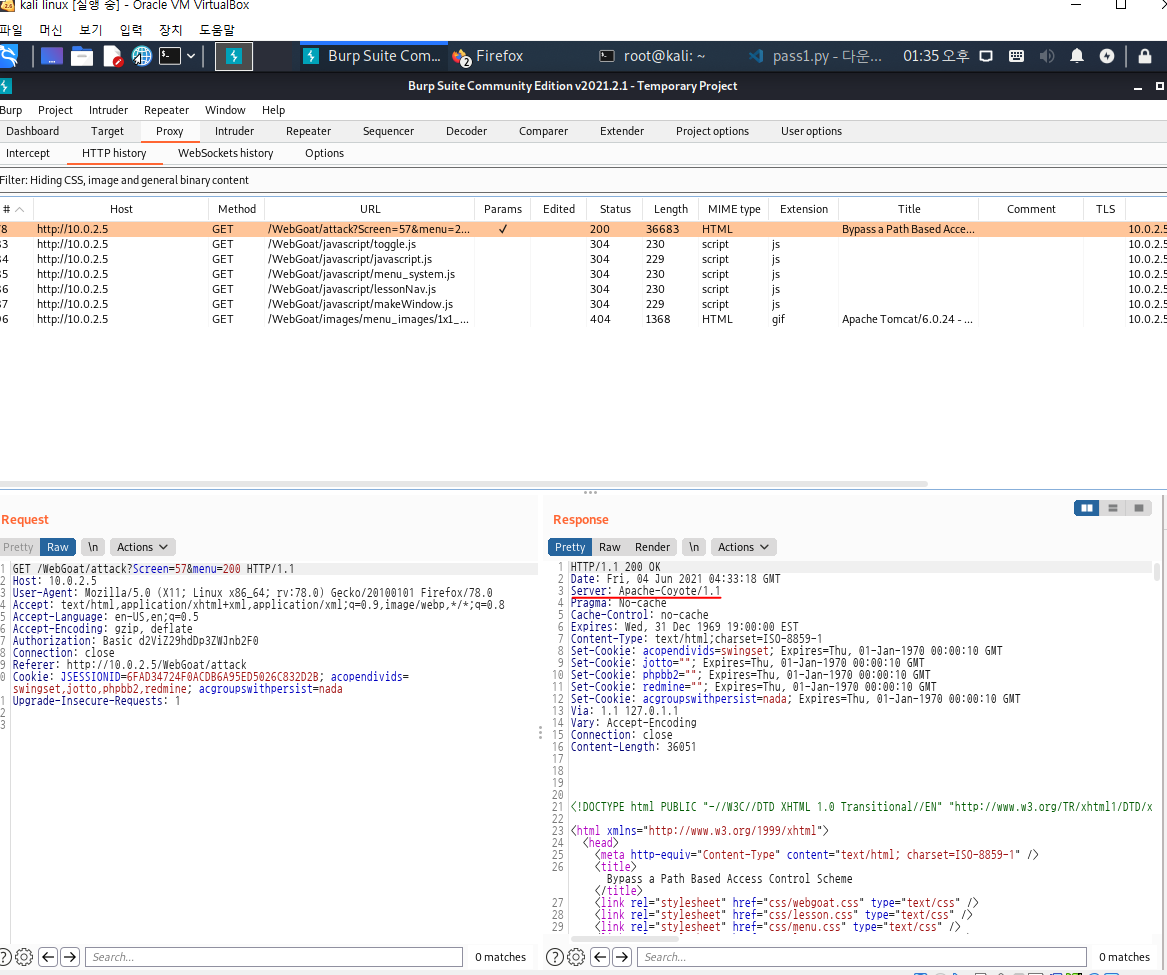Open the power manager lightning icon
Image resolution: width=1167 pixels, height=975 pixels.
tap(1107, 56)
